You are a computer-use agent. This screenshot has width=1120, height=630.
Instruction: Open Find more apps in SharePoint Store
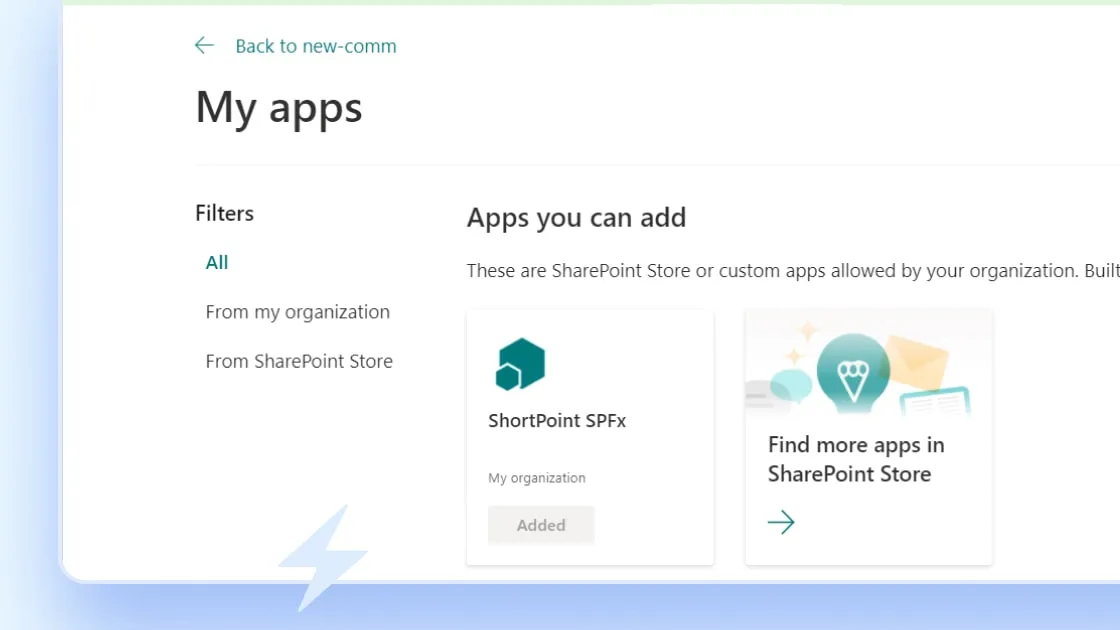tap(856, 459)
